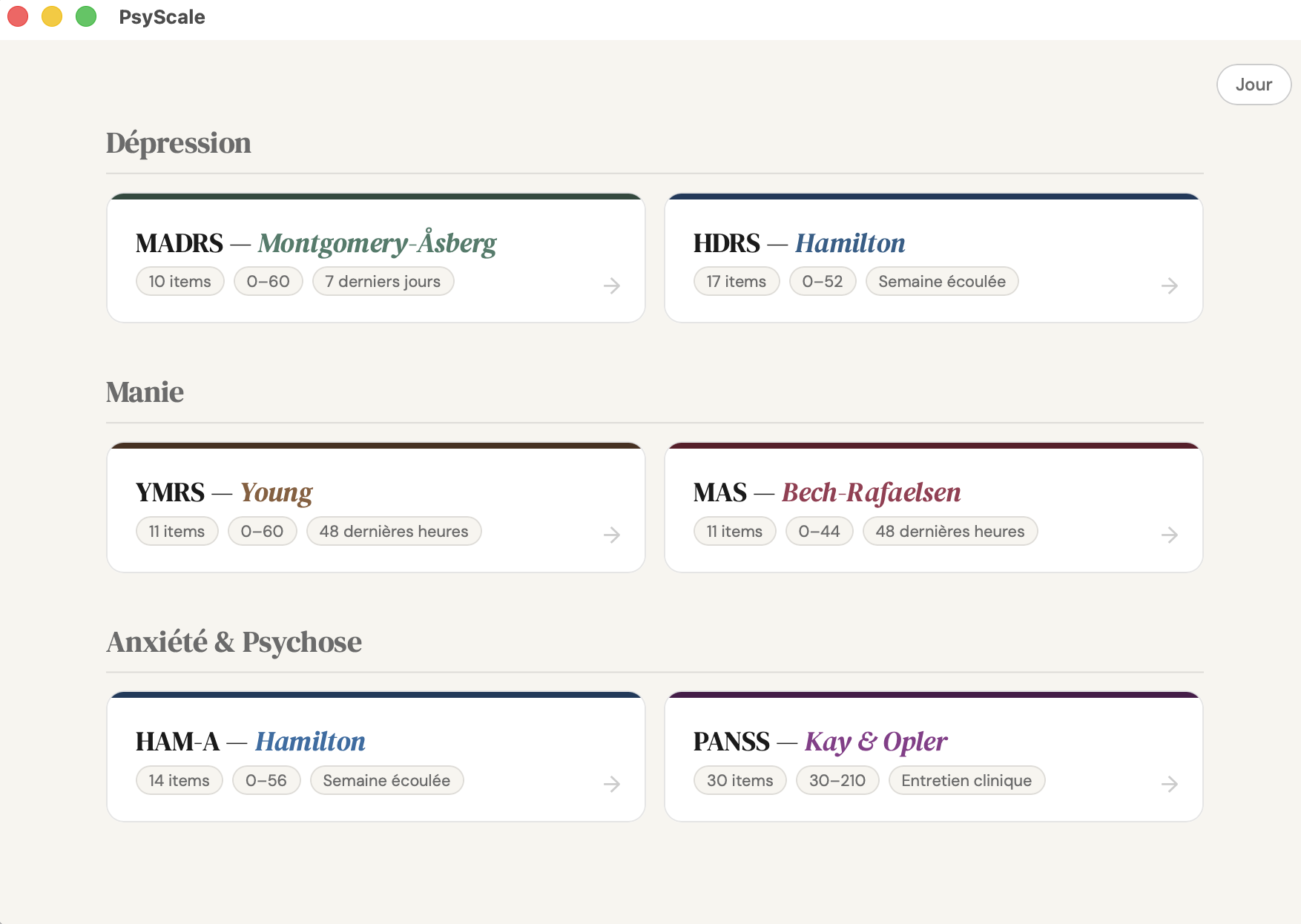Click the Manie section heading
This screenshot has width=1301, height=924.
pyautogui.click(x=145, y=392)
